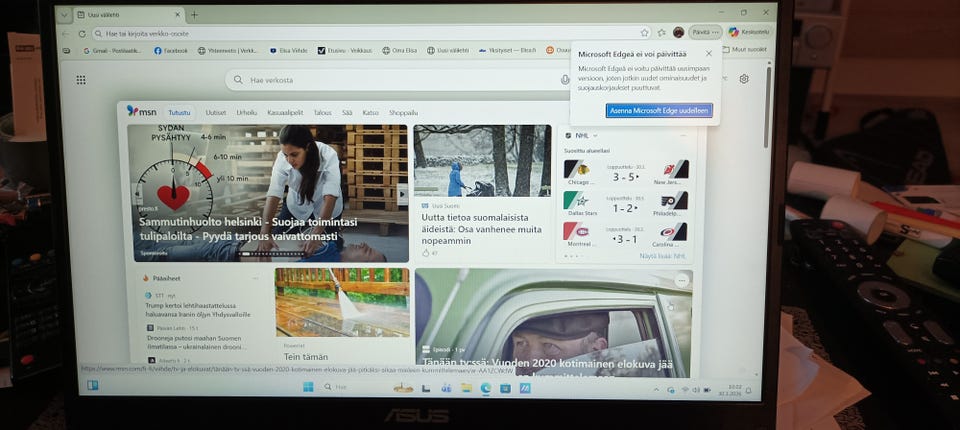960x430 pixels.
Task: Open the Talous tab
Action: tap(322, 113)
